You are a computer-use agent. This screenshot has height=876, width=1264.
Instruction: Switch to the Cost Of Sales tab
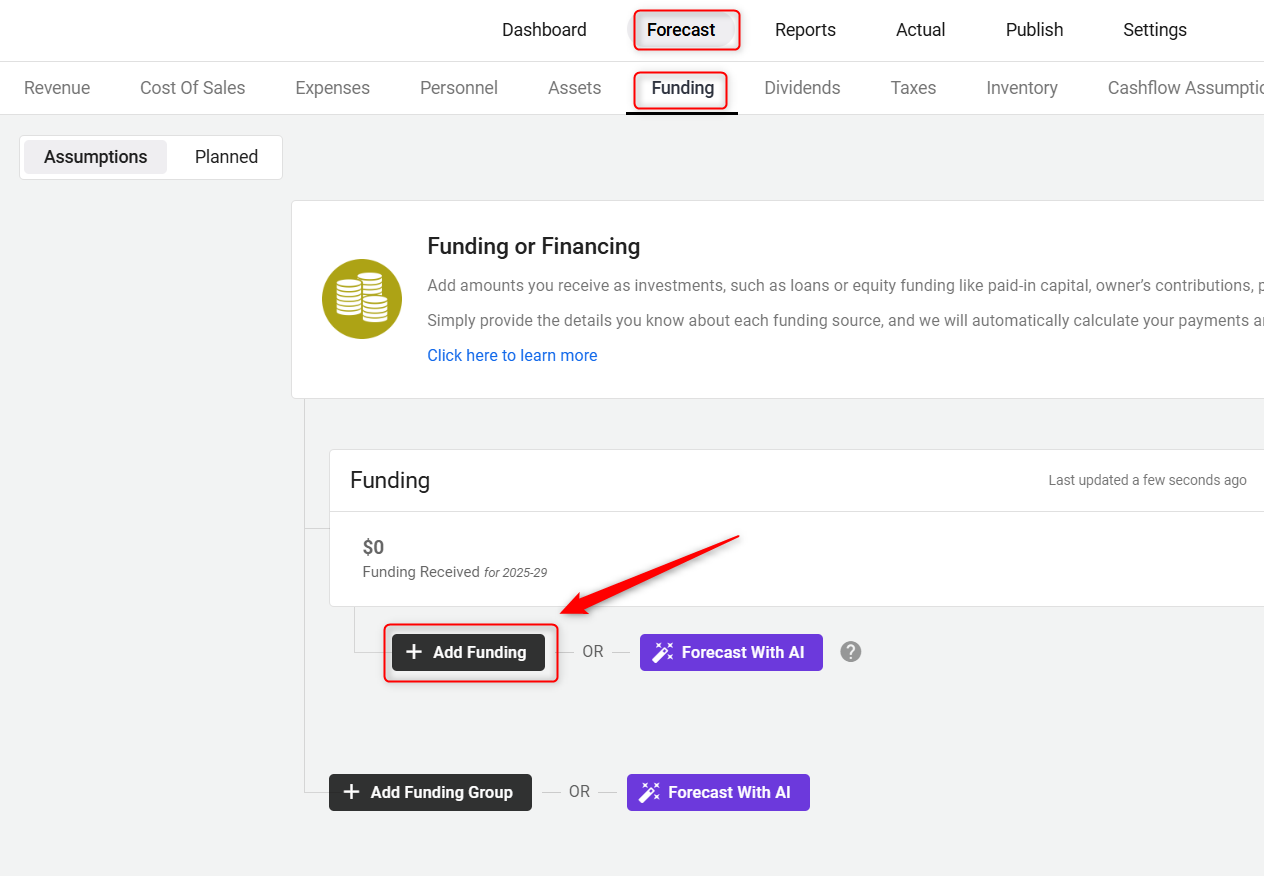(193, 88)
